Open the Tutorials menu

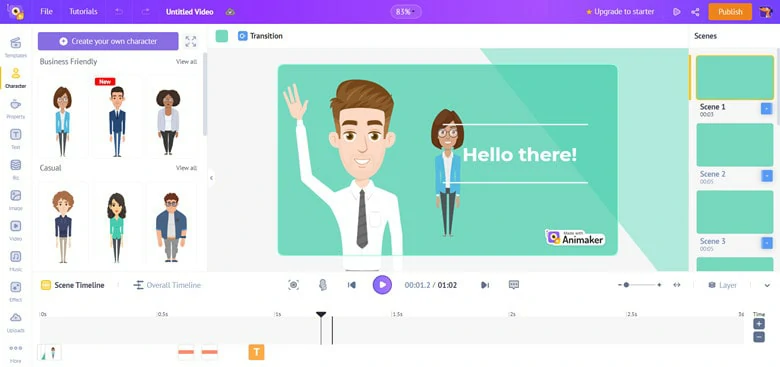pos(83,11)
